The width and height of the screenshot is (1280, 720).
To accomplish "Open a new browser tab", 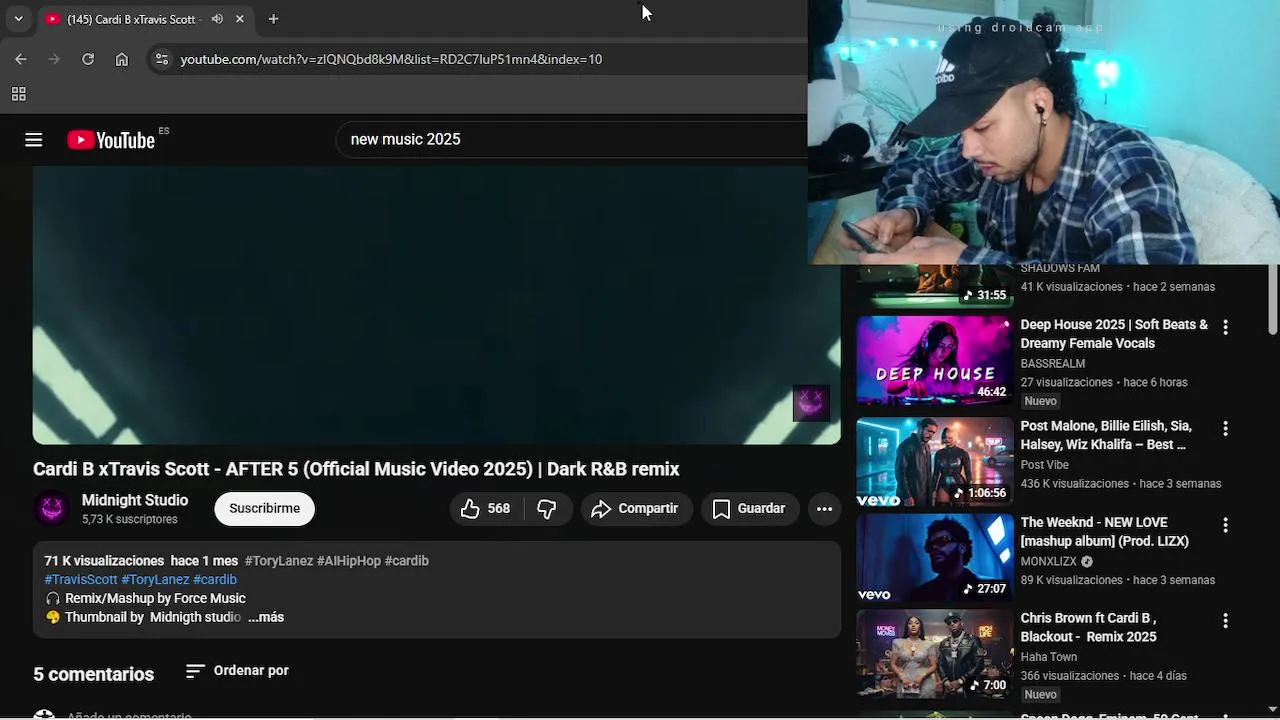I will pyautogui.click(x=273, y=19).
